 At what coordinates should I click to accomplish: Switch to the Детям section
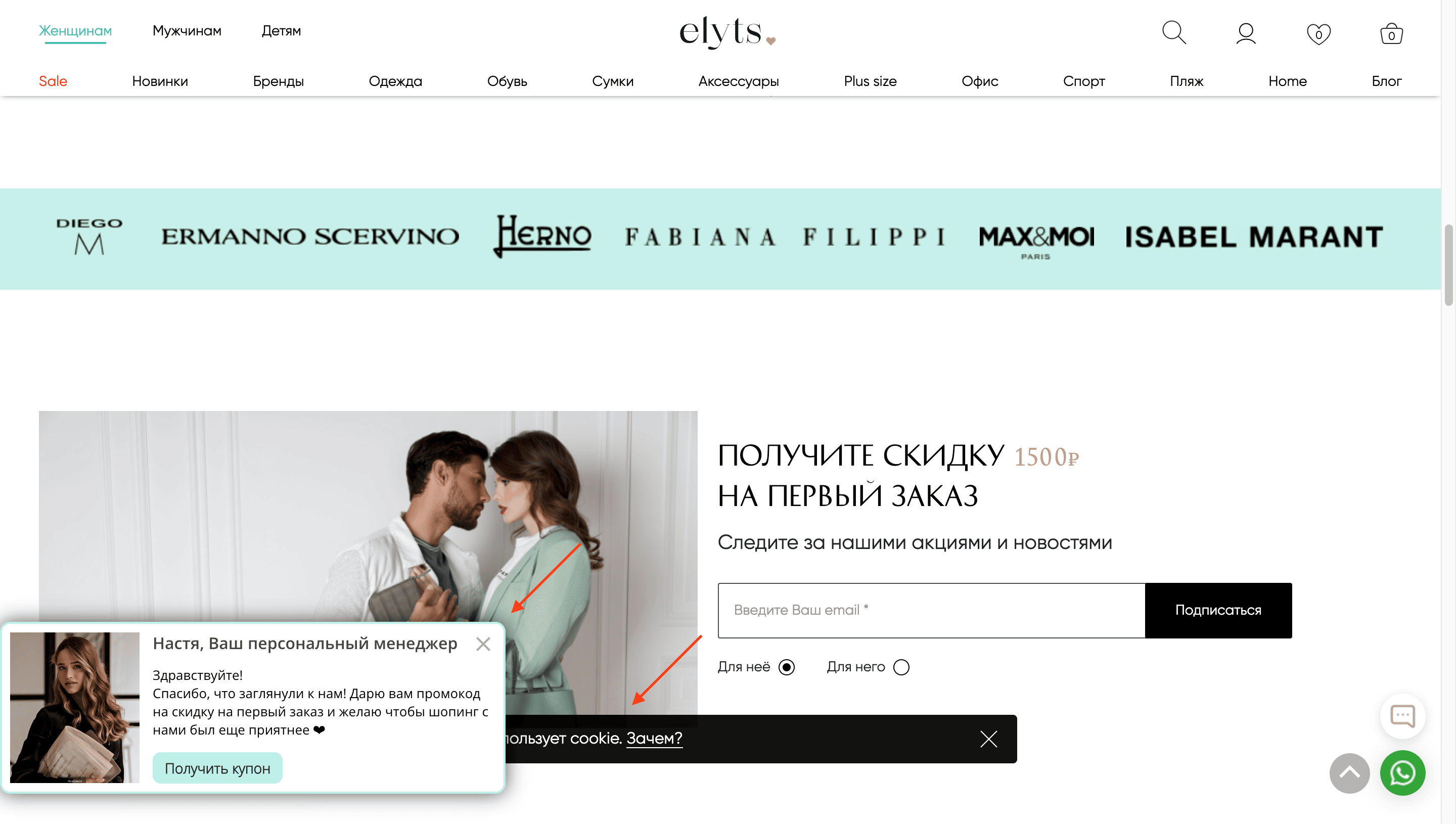281,30
